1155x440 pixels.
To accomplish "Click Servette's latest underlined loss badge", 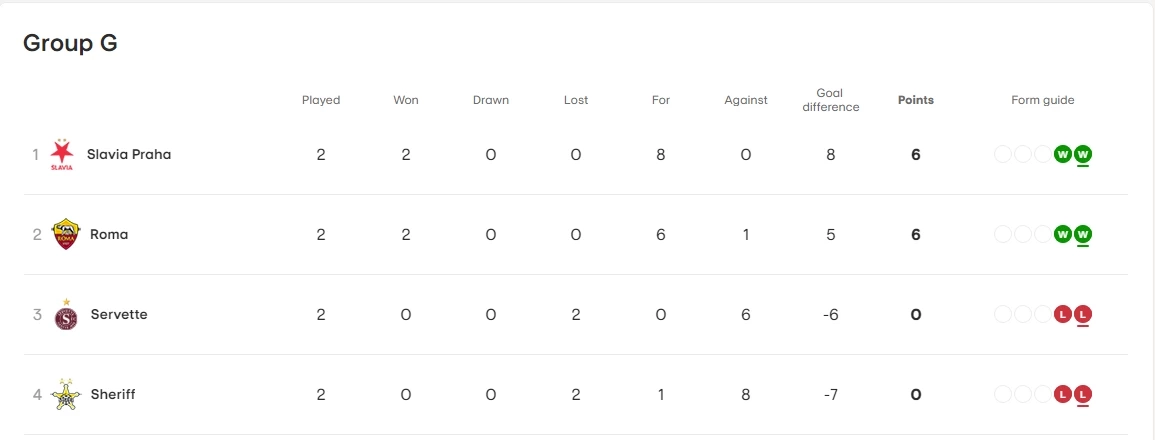I will click(x=1083, y=314).
